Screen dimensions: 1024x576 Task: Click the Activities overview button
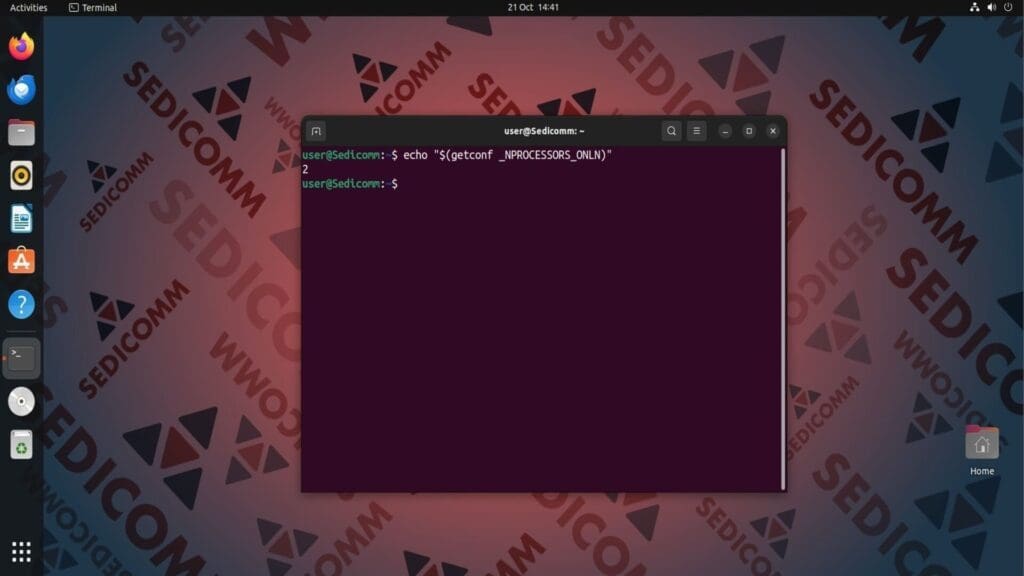point(29,7)
